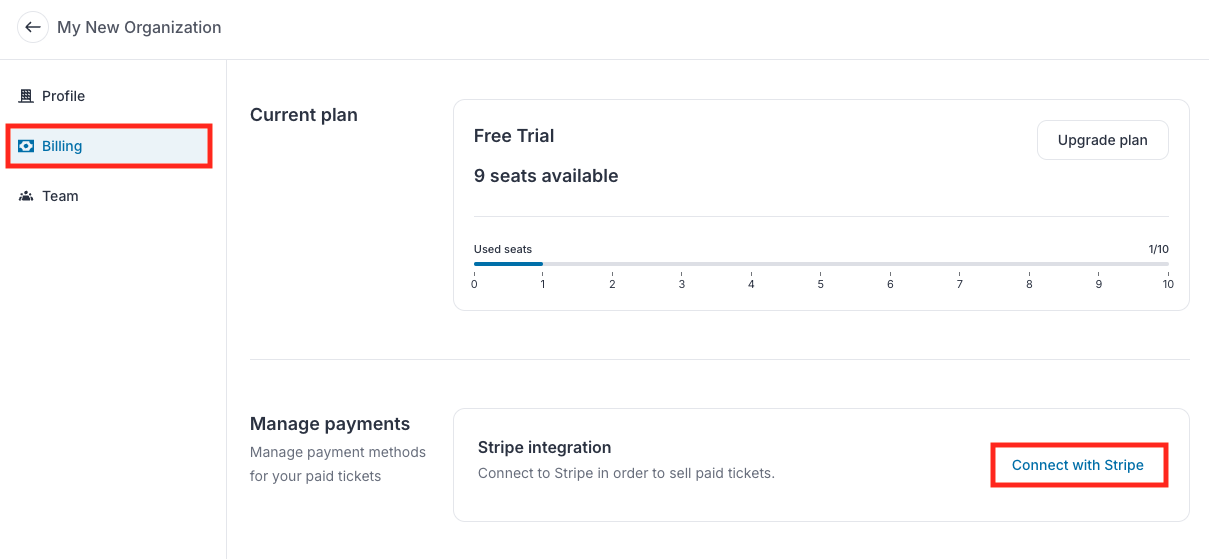Click the Billing card icon
1209x559 pixels.
26,146
